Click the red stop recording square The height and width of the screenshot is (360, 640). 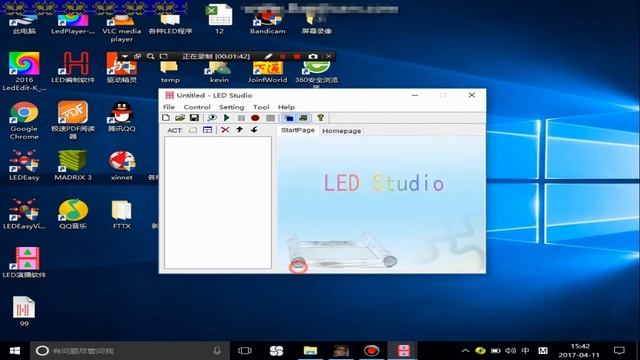[297, 56]
